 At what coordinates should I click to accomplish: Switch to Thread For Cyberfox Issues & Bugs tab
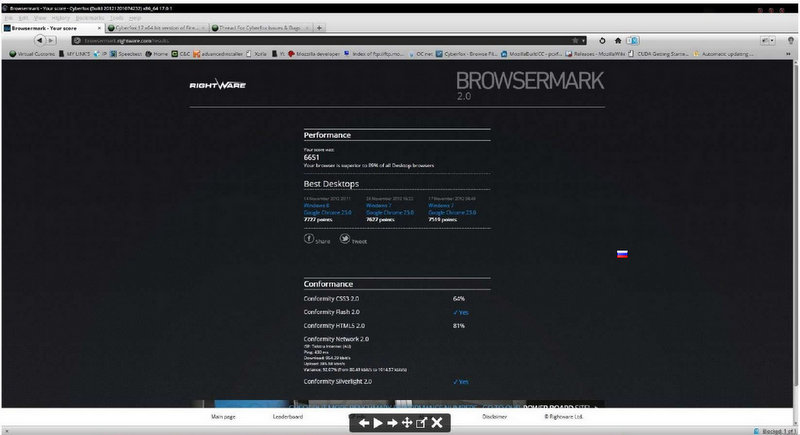(260, 28)
